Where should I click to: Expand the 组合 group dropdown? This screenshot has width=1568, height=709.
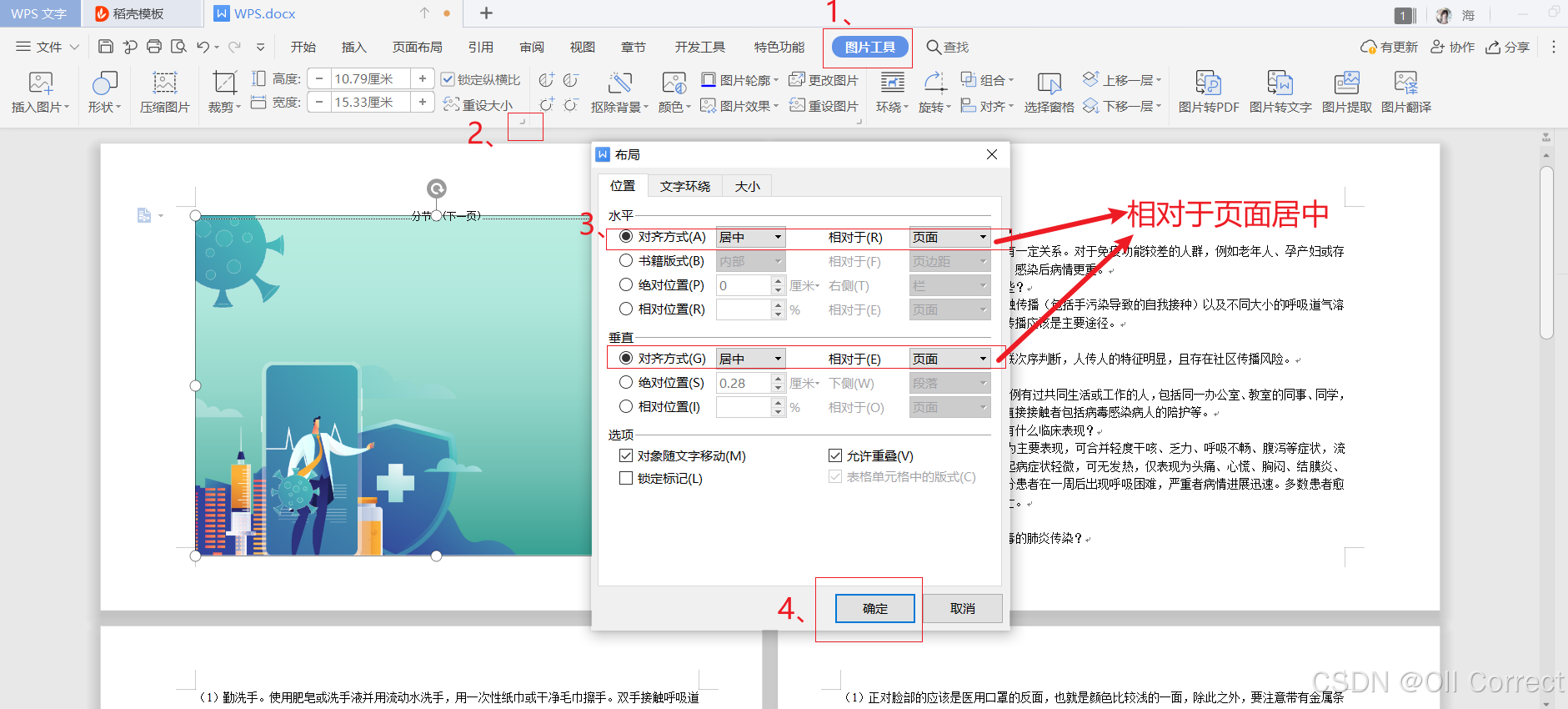(x=1011, y=80)
